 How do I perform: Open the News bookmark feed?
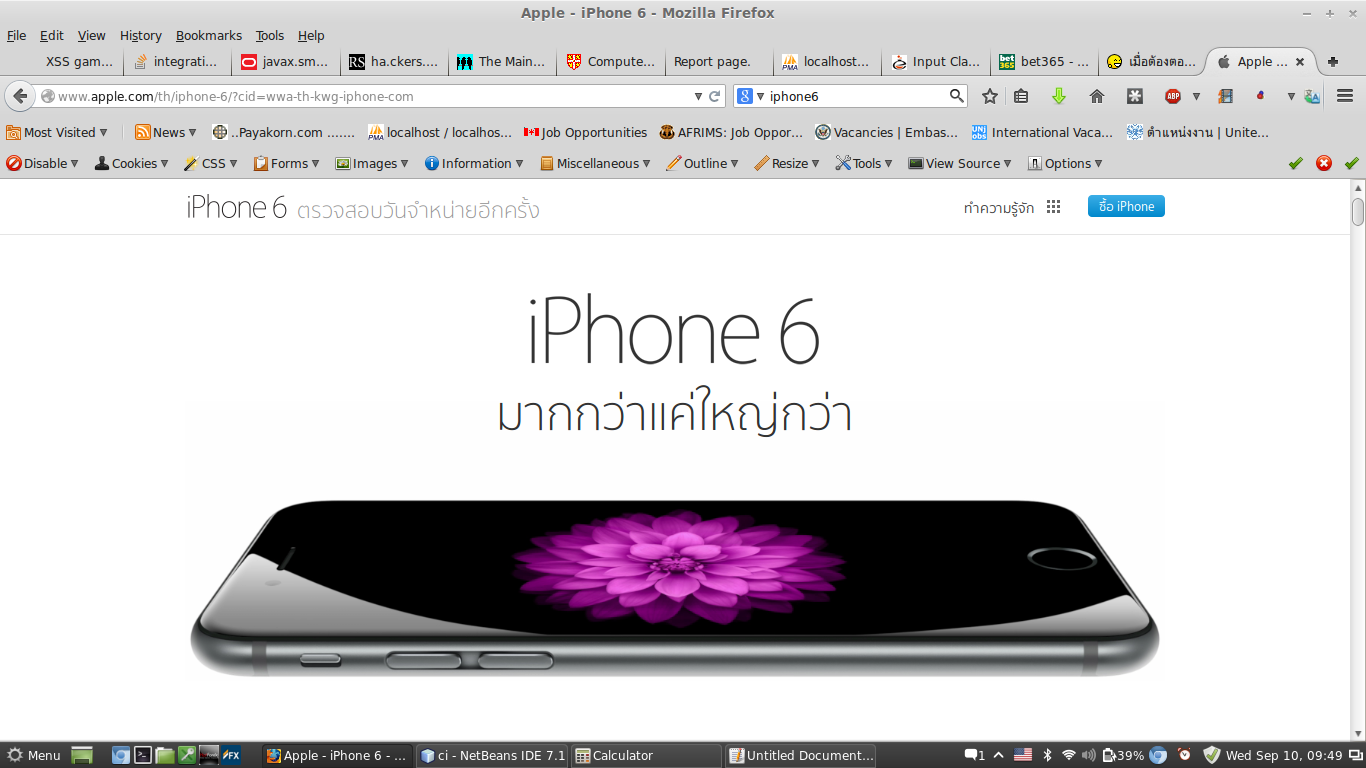pyautogui.click(x=166, y=132)
